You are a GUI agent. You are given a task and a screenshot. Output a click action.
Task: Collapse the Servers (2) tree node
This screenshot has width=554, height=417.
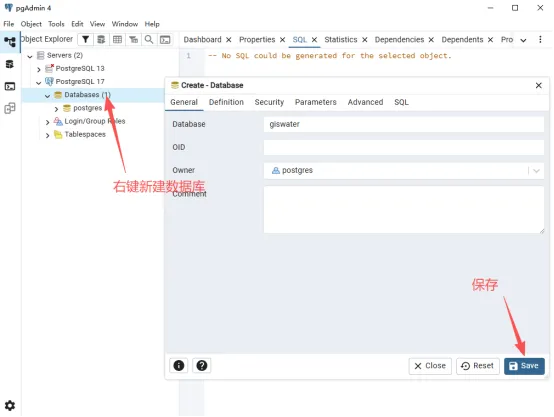(x=30, y=56)
